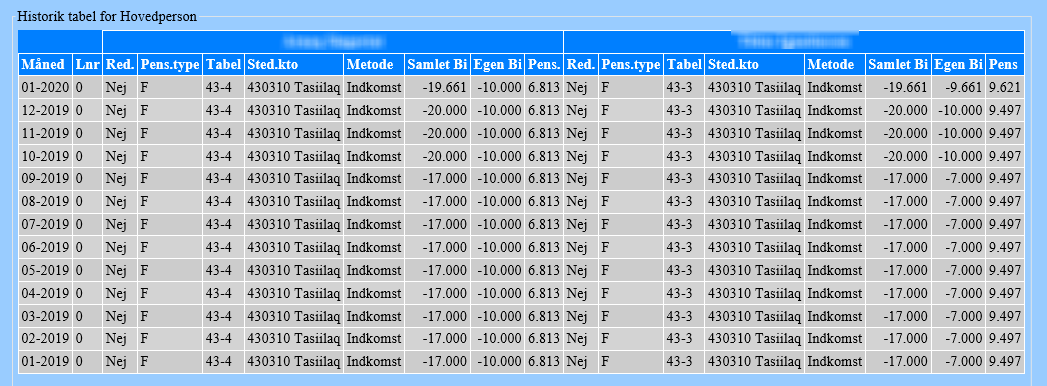Click the Historik tabel for Hovedperson title
Image resolution: width=1047 pixels, height=386 pixels.
(107, 17)
